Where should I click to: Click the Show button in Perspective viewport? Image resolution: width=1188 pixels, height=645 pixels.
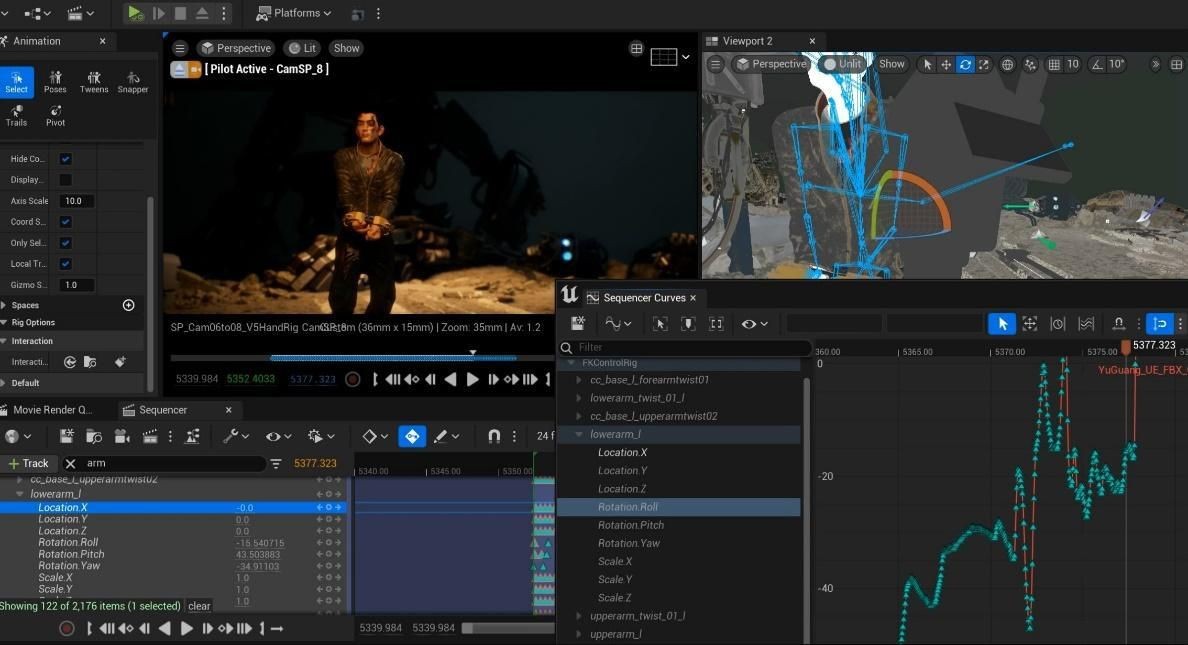(346, 48)
